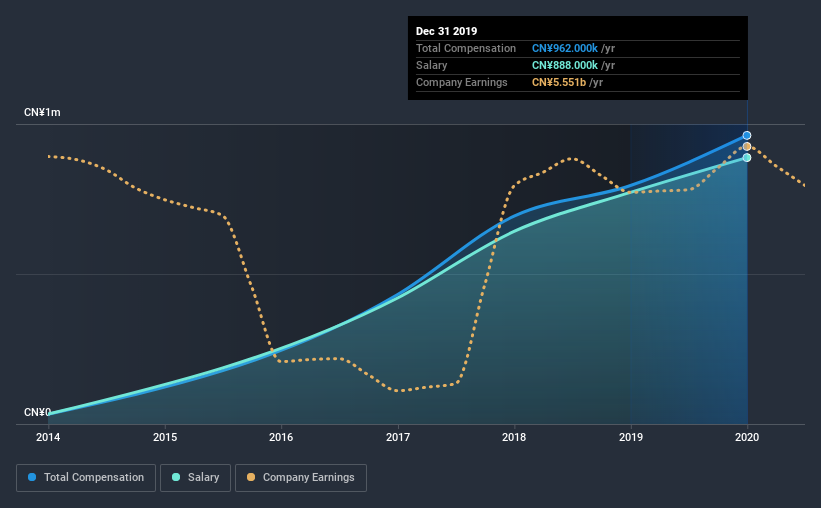Toggle the Company Earnings legend button
This screenshot has width=821, height=508.
(x=301, y=478)
